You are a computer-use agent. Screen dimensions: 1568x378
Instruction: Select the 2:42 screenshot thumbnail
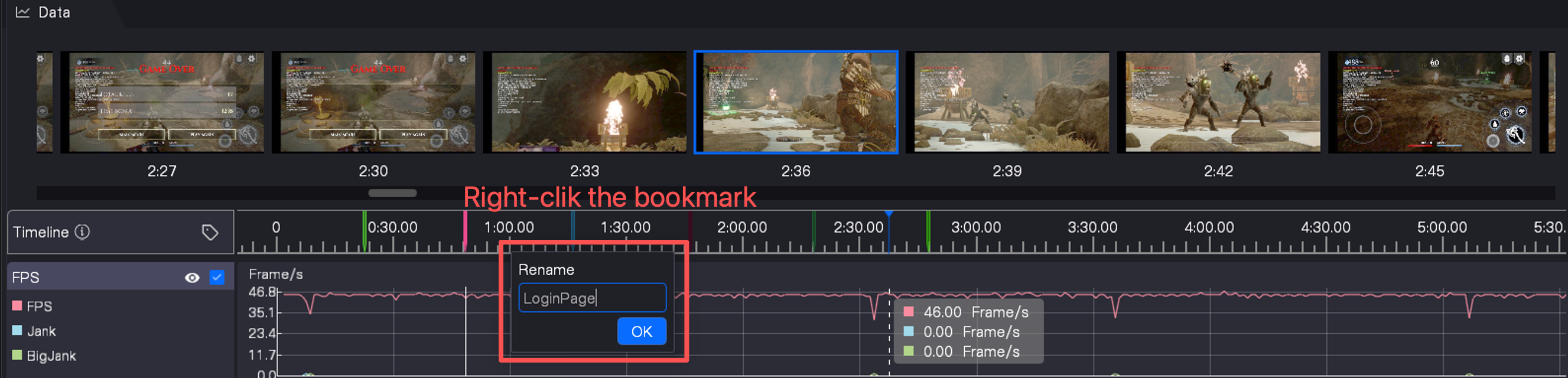(1219, 102)
